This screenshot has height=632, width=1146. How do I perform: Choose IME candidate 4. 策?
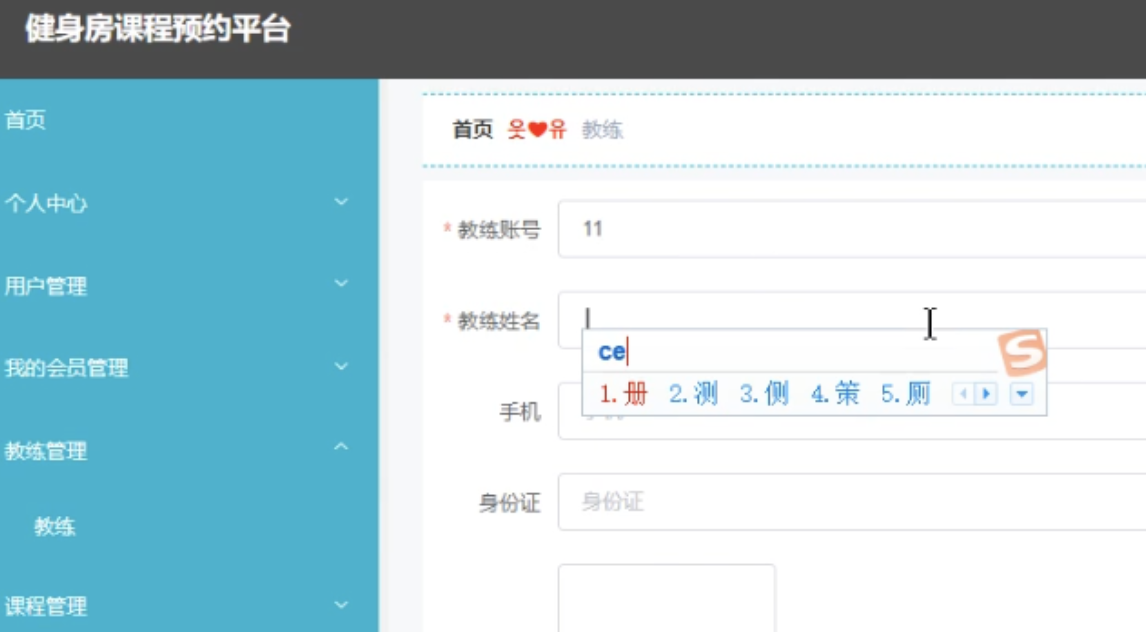point(835,395)
